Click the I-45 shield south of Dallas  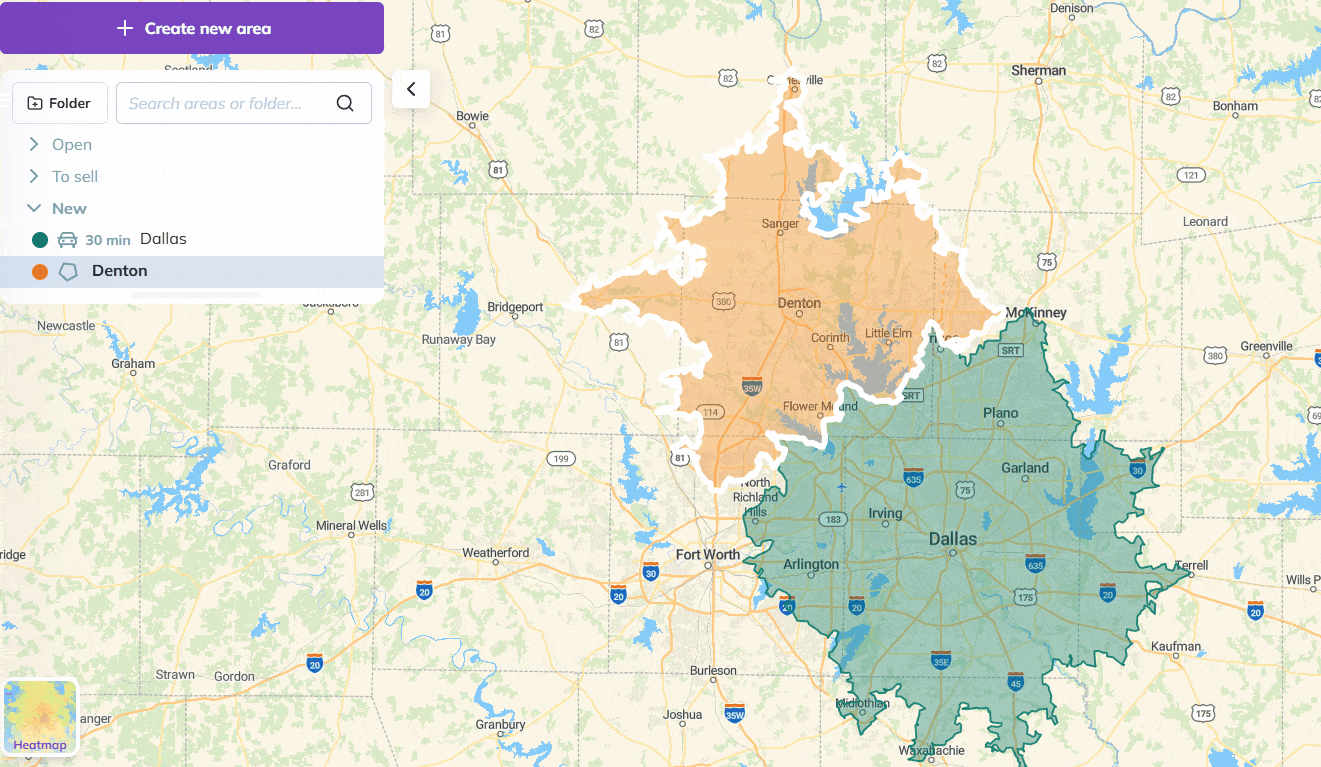click(1016, 680)
